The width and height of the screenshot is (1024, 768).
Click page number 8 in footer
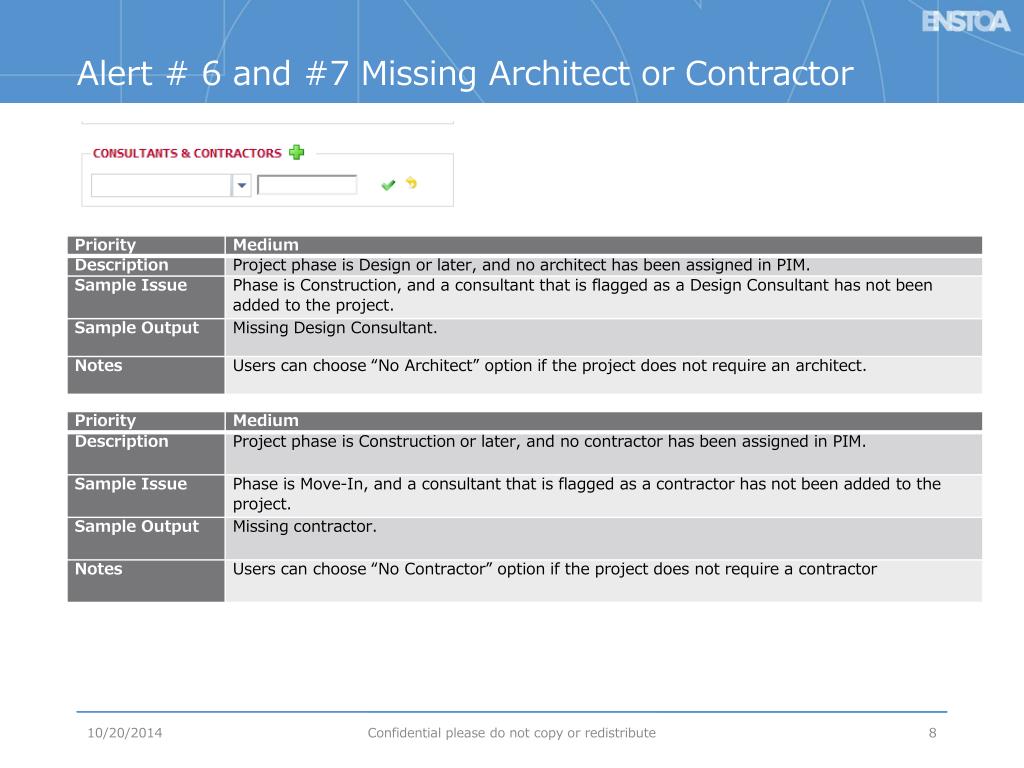pyautogui.click(x=933, y=733)
